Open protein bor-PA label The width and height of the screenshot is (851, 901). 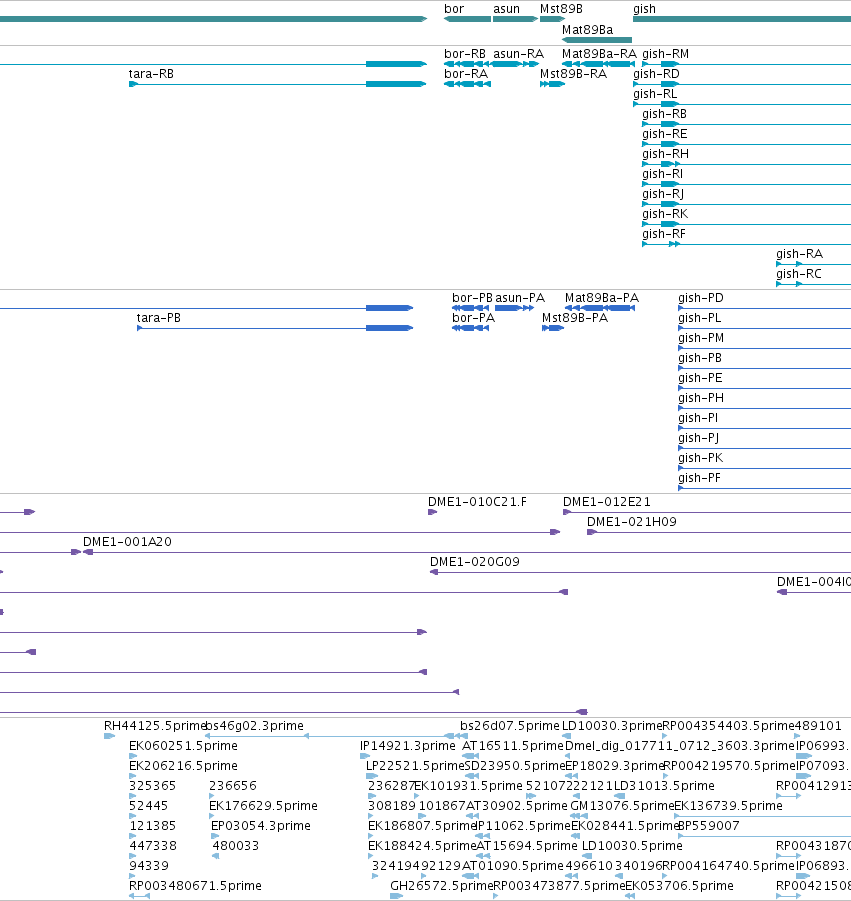tap(473, 318)
